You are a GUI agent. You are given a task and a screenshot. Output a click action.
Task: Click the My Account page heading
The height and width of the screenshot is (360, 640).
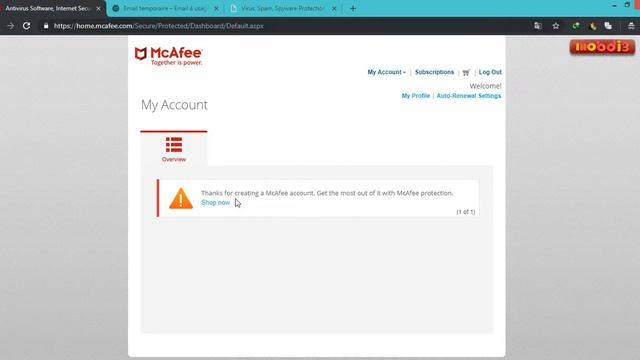click(x=174, y=105)
